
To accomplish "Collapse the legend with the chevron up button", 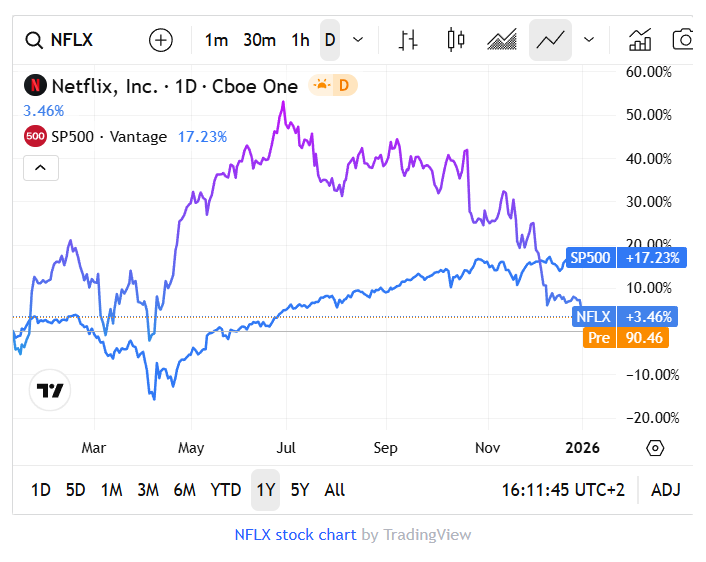I will [40, 167].
